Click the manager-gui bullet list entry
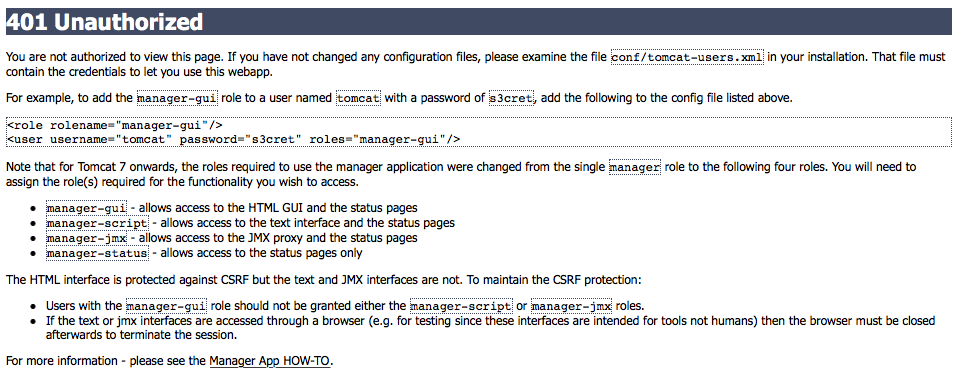Image resolution: width=957 pixels, height=380 pixels. tap(232, 208)
